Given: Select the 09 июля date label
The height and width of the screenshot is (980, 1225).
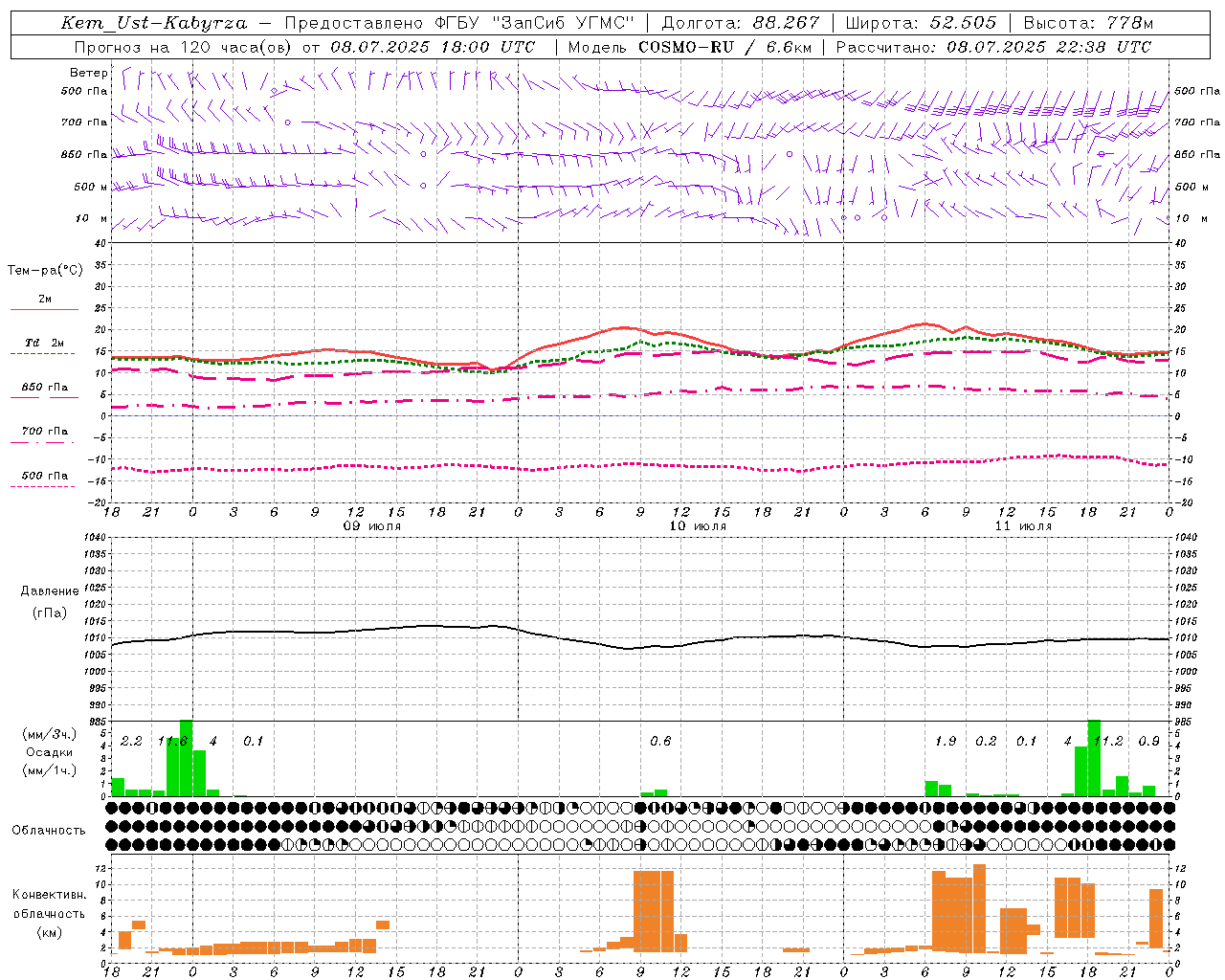Looking at the screenshot, I should click(x=372, y=526).
